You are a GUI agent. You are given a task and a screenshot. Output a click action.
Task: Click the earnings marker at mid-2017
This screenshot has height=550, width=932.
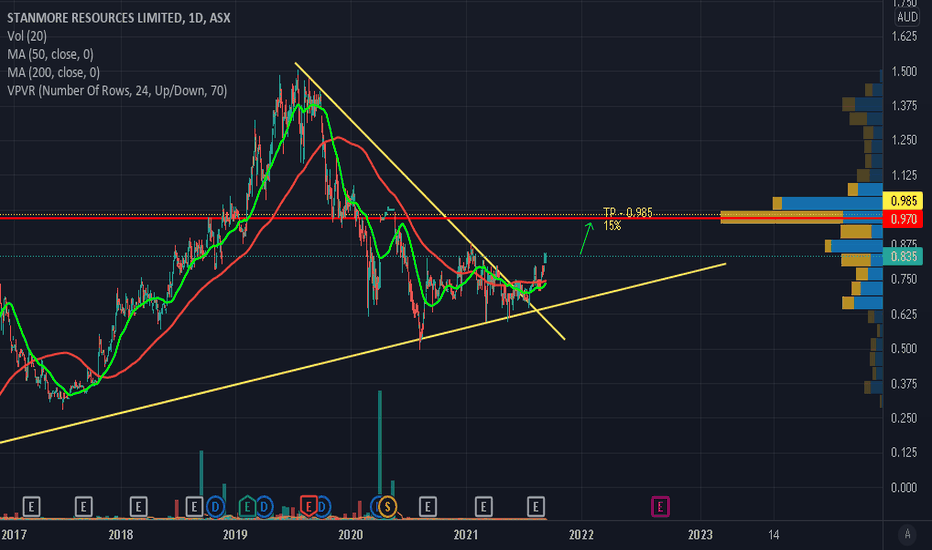tap(83, 507)
